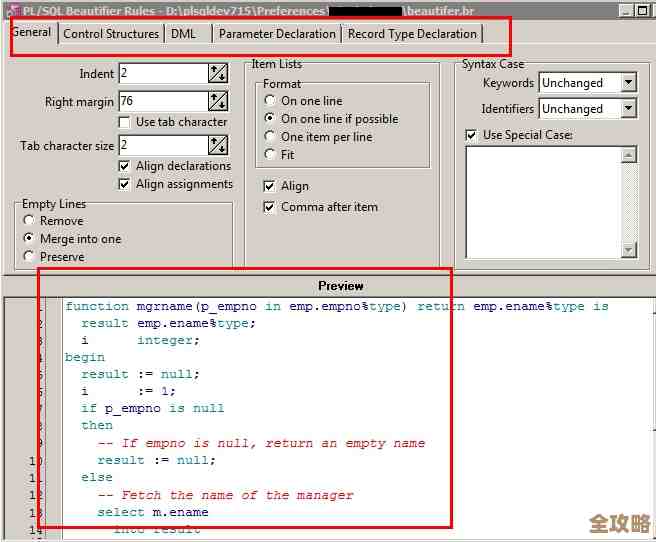Go to the Parameter Declaration tab
The image size is (656, 542).
(x=277, y=34)
